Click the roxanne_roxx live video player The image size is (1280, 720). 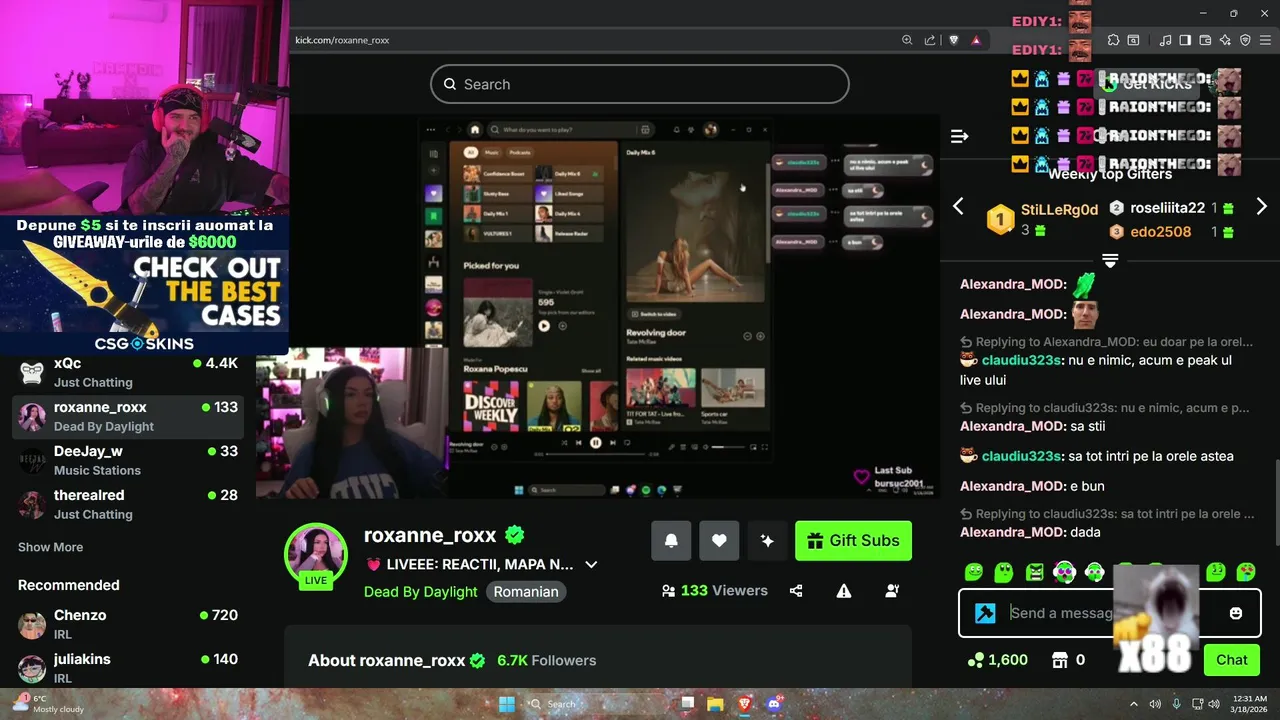click(x=598, y=305)
